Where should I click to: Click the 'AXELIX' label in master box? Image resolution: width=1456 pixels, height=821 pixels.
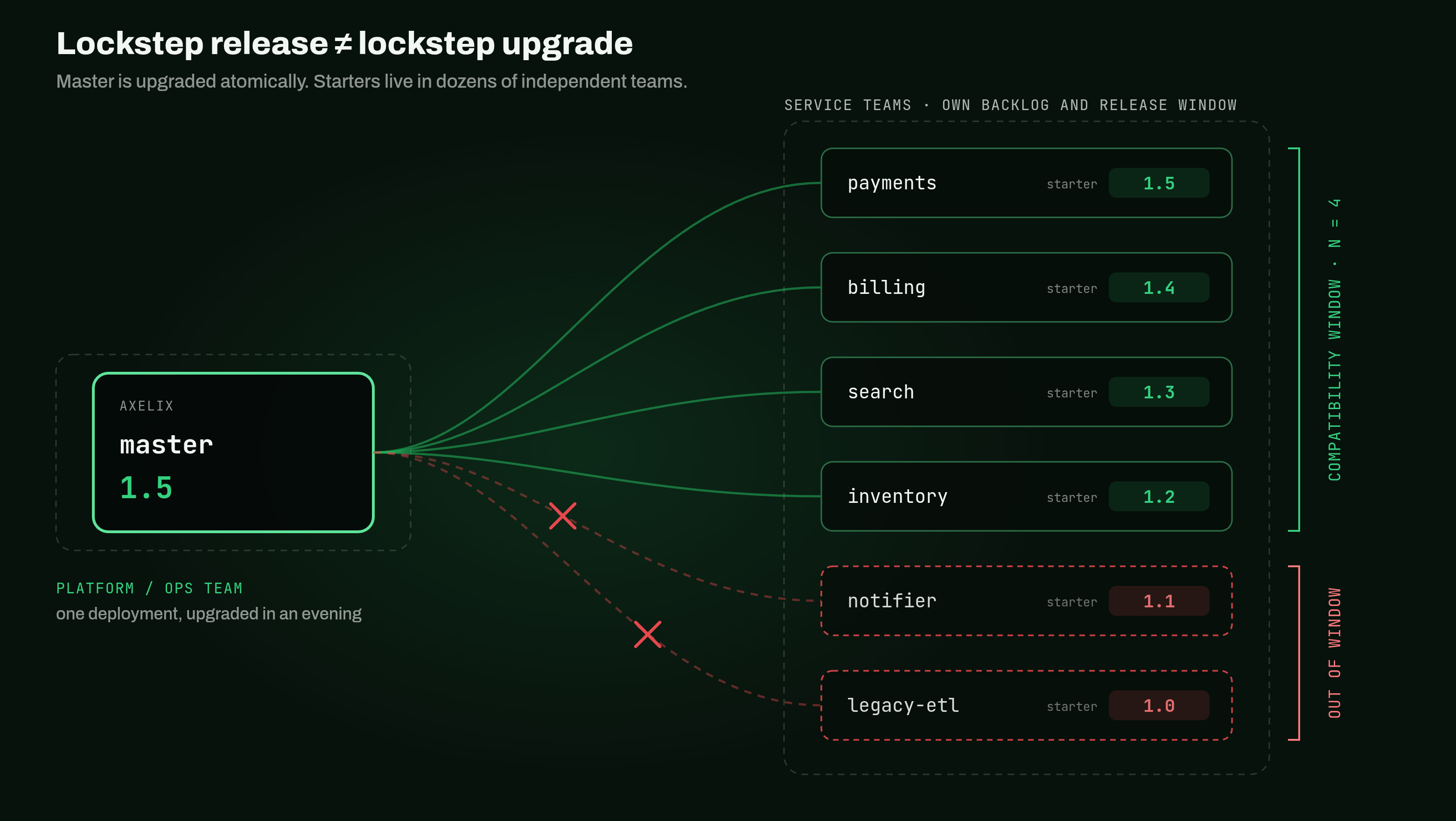[x=147, y=406]
